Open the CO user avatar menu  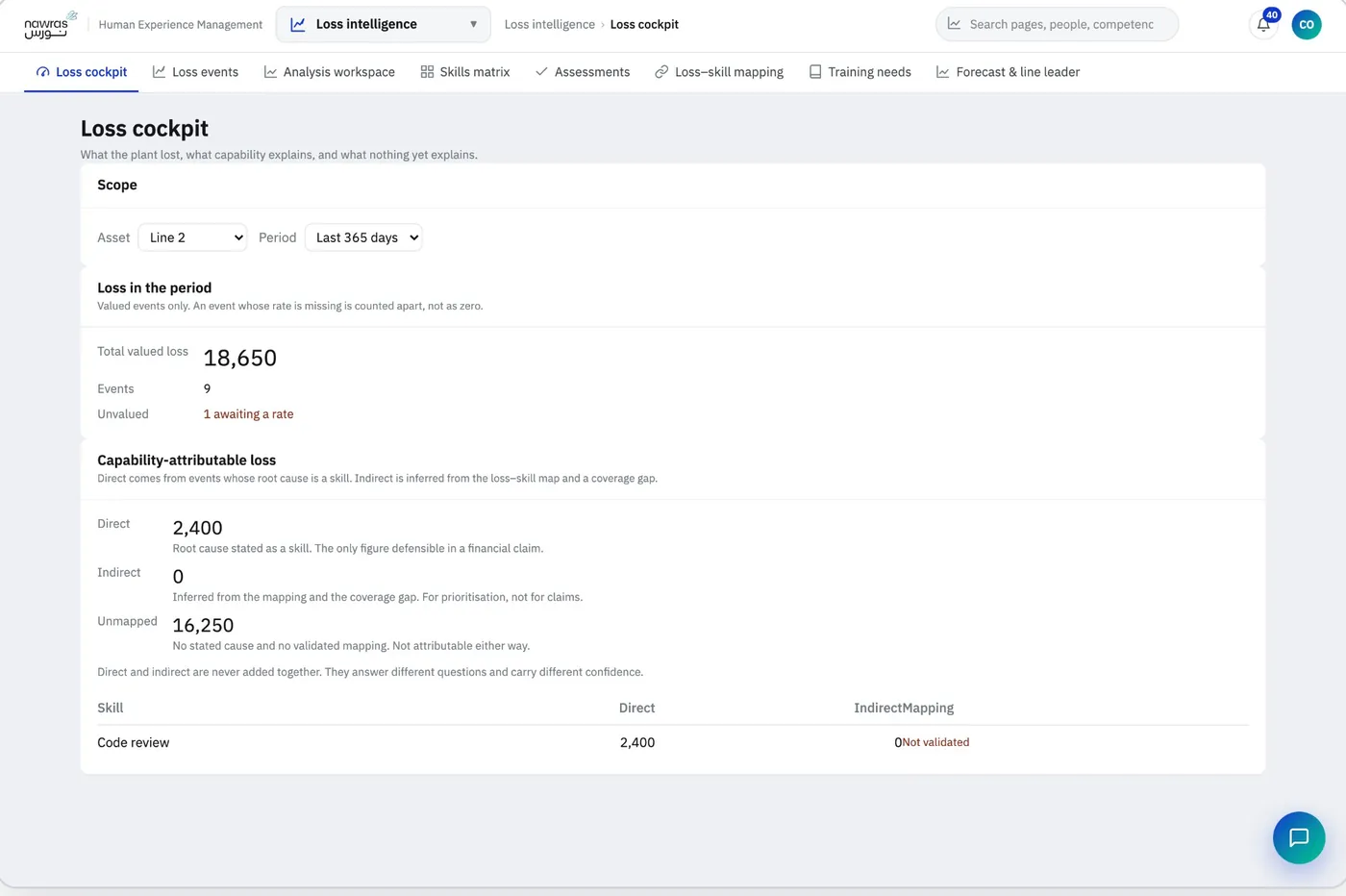pyautogui.click(x=1306, y=25)
